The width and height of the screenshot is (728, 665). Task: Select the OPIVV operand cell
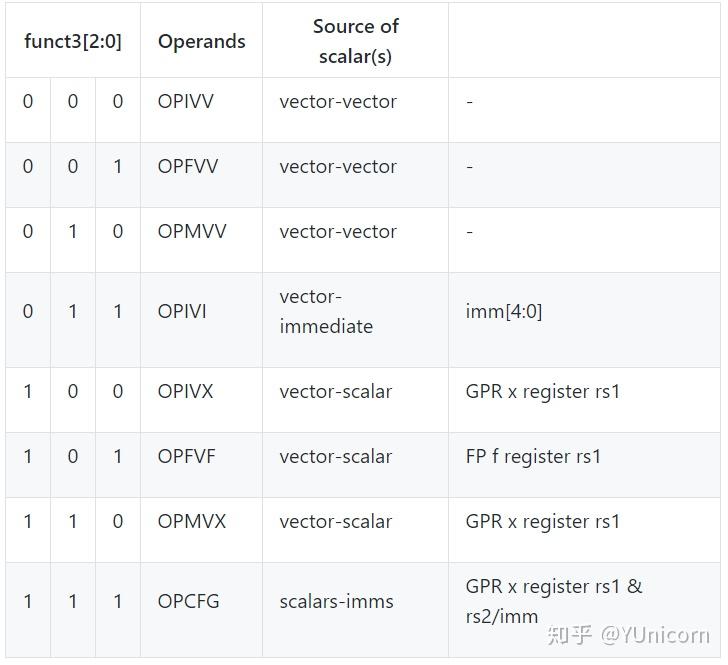coord(185,102)
